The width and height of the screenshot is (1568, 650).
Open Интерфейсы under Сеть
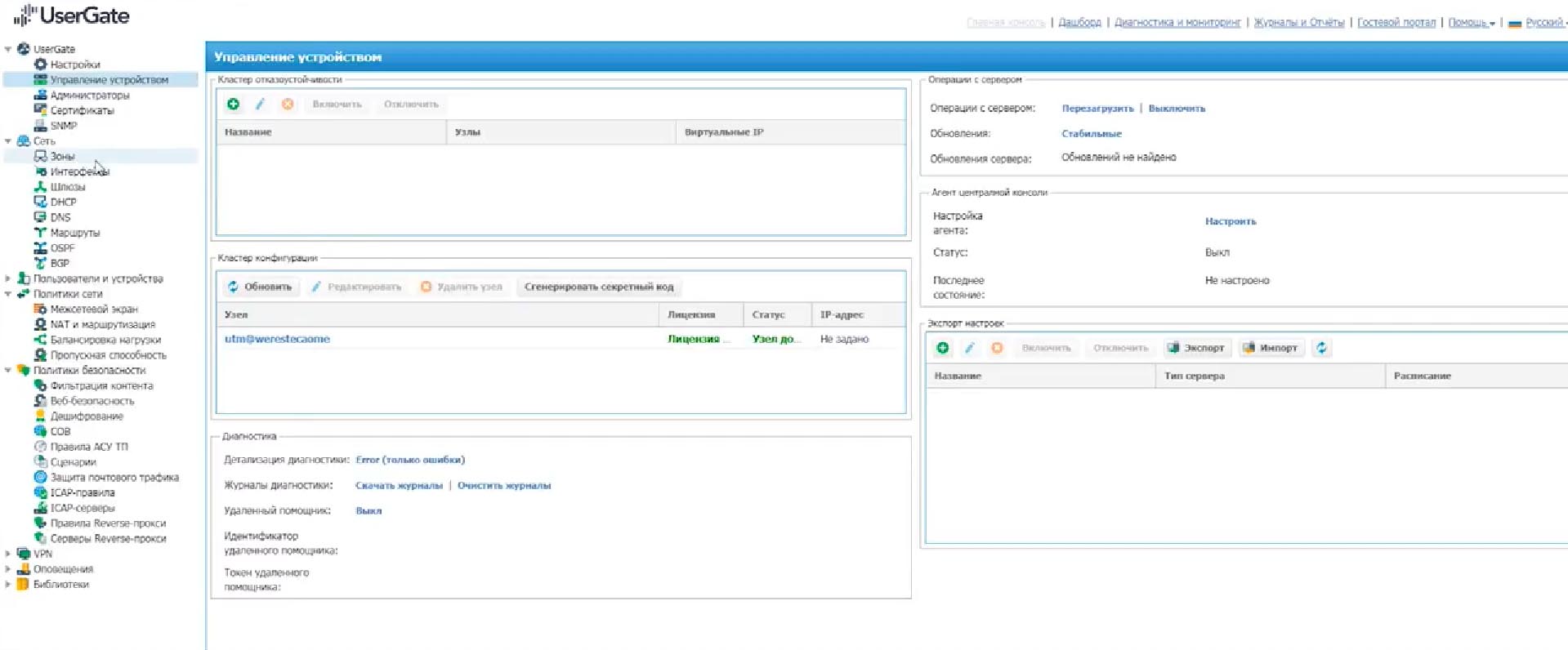coord(80,171)
